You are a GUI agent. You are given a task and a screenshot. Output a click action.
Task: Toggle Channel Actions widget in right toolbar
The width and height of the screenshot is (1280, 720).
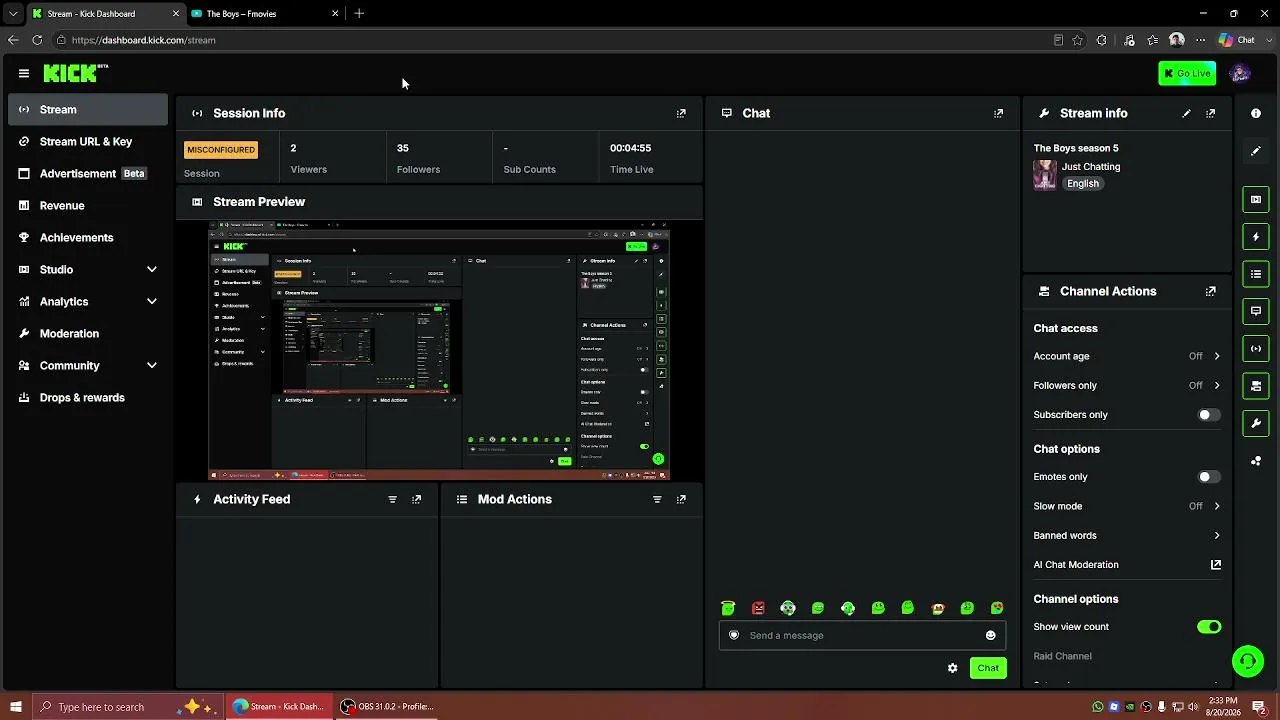(1256, 386)
